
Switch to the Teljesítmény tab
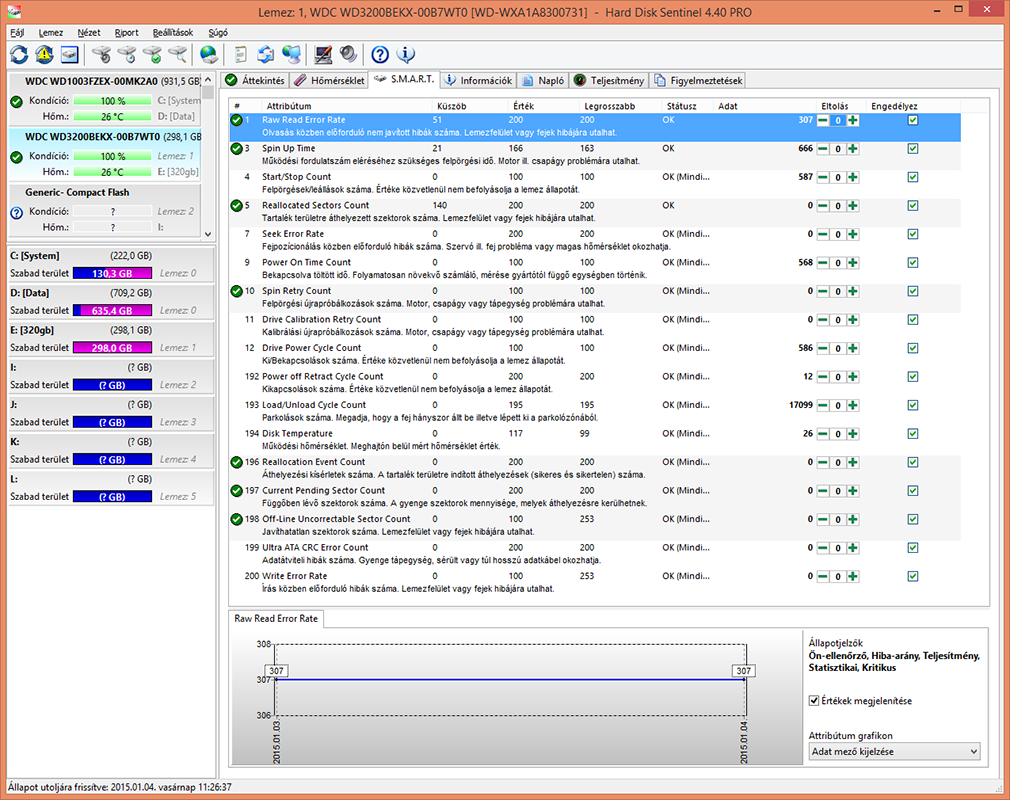point(609,81)
